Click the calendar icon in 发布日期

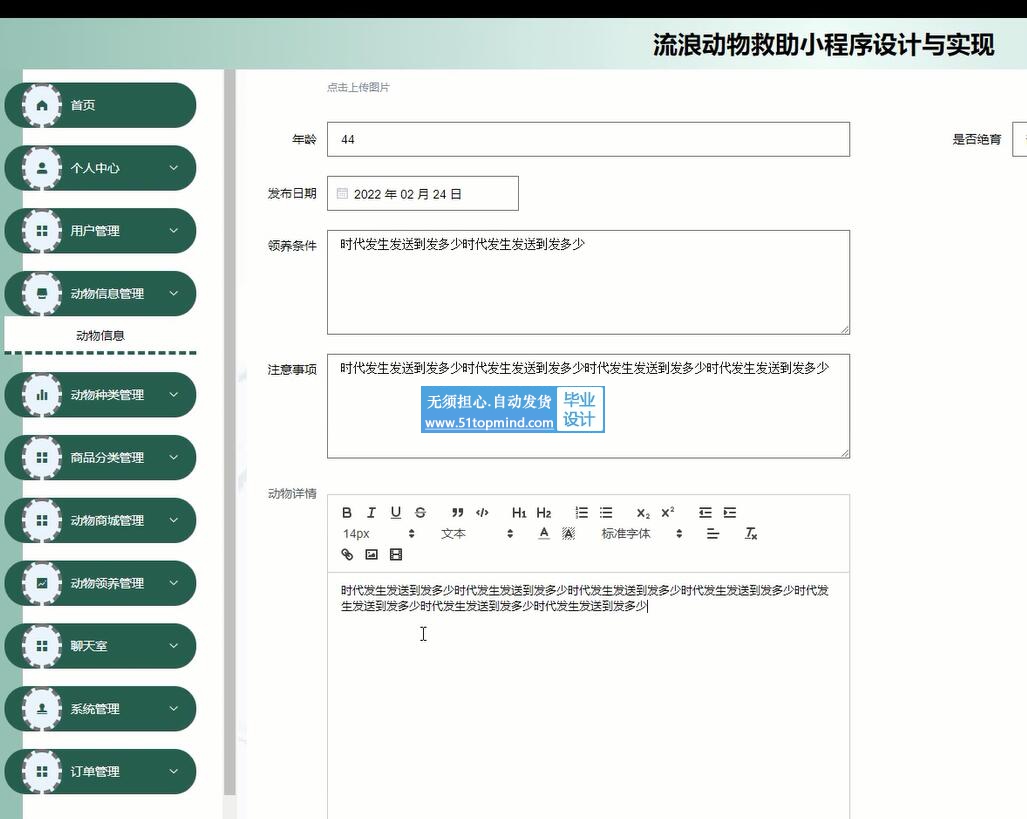(x=342, y=193)
